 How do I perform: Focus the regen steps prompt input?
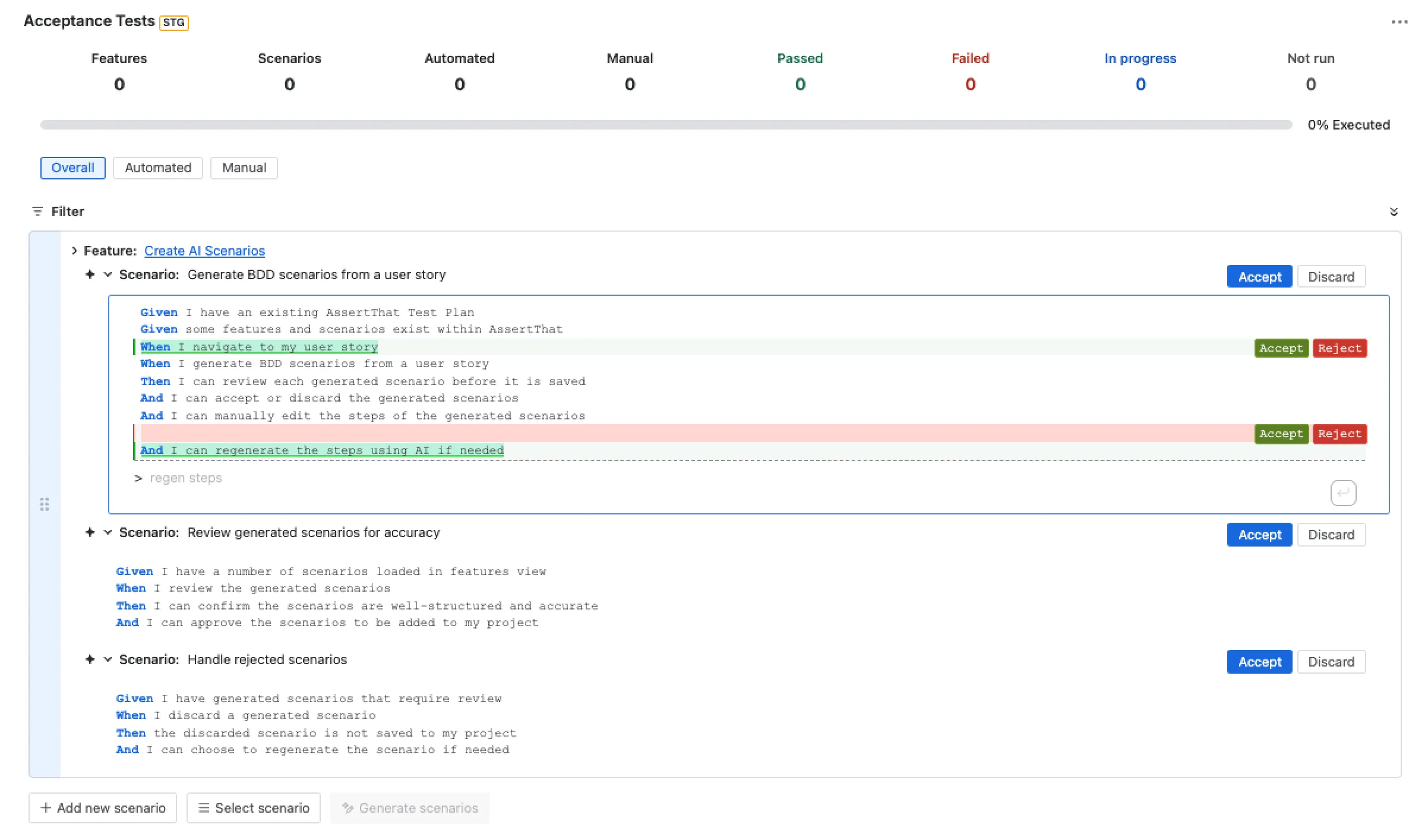[x=731, y=478]
